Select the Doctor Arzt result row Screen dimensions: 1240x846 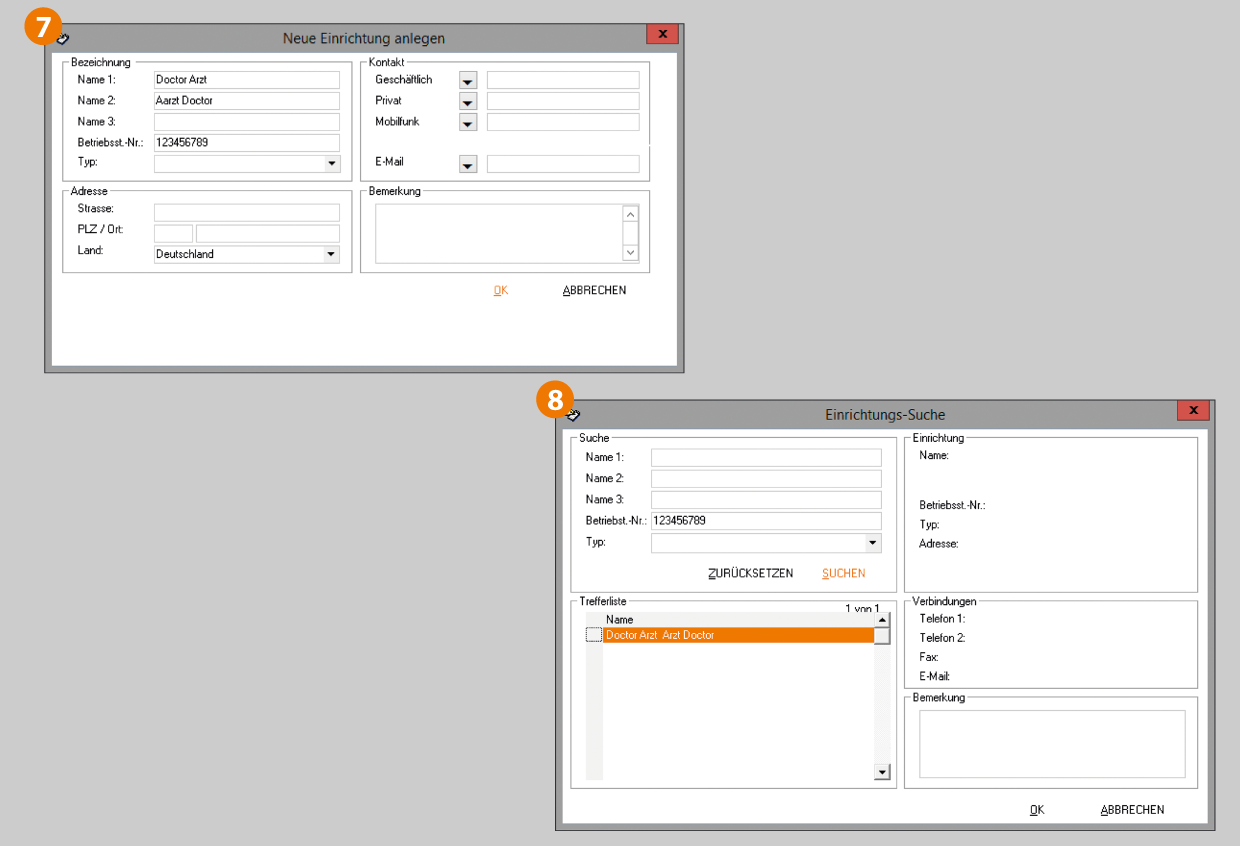click(737, 635)
